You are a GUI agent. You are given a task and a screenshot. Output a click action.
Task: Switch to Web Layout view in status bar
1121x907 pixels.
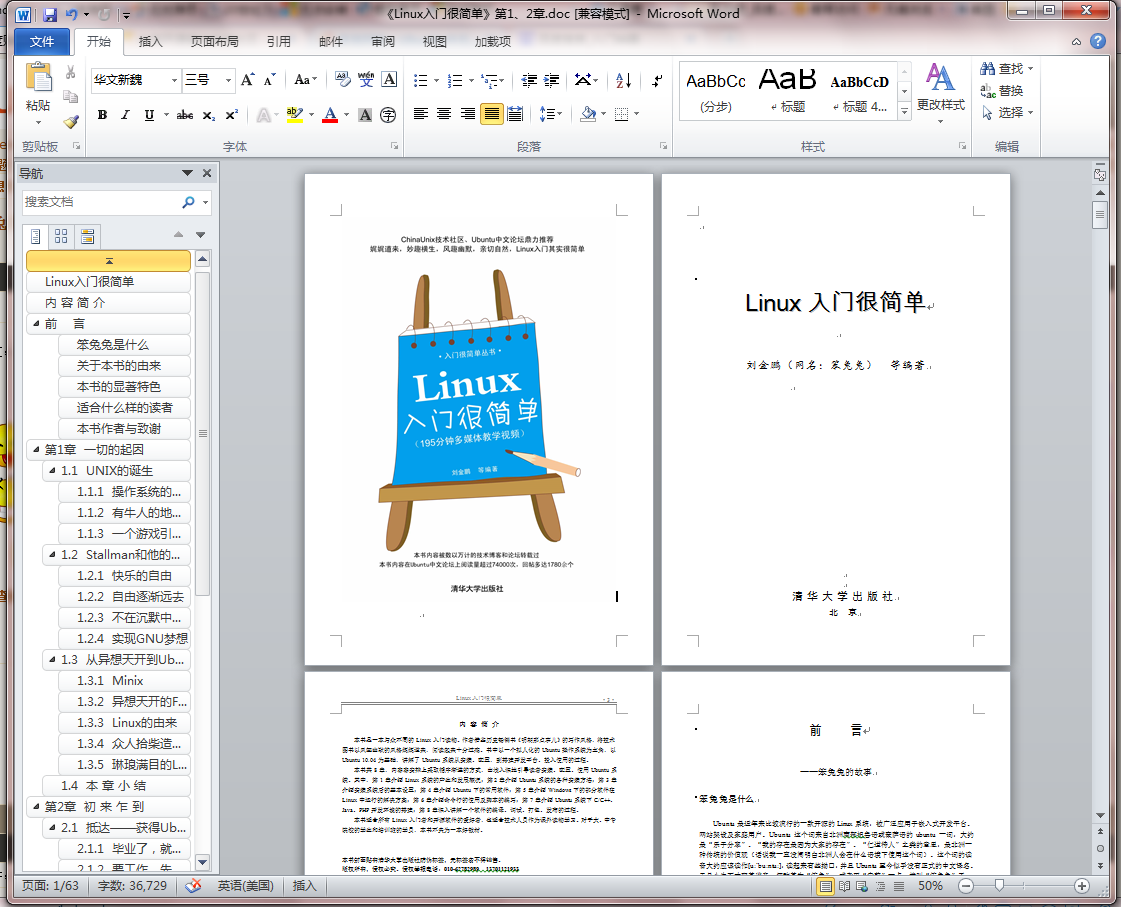[862, 886]
